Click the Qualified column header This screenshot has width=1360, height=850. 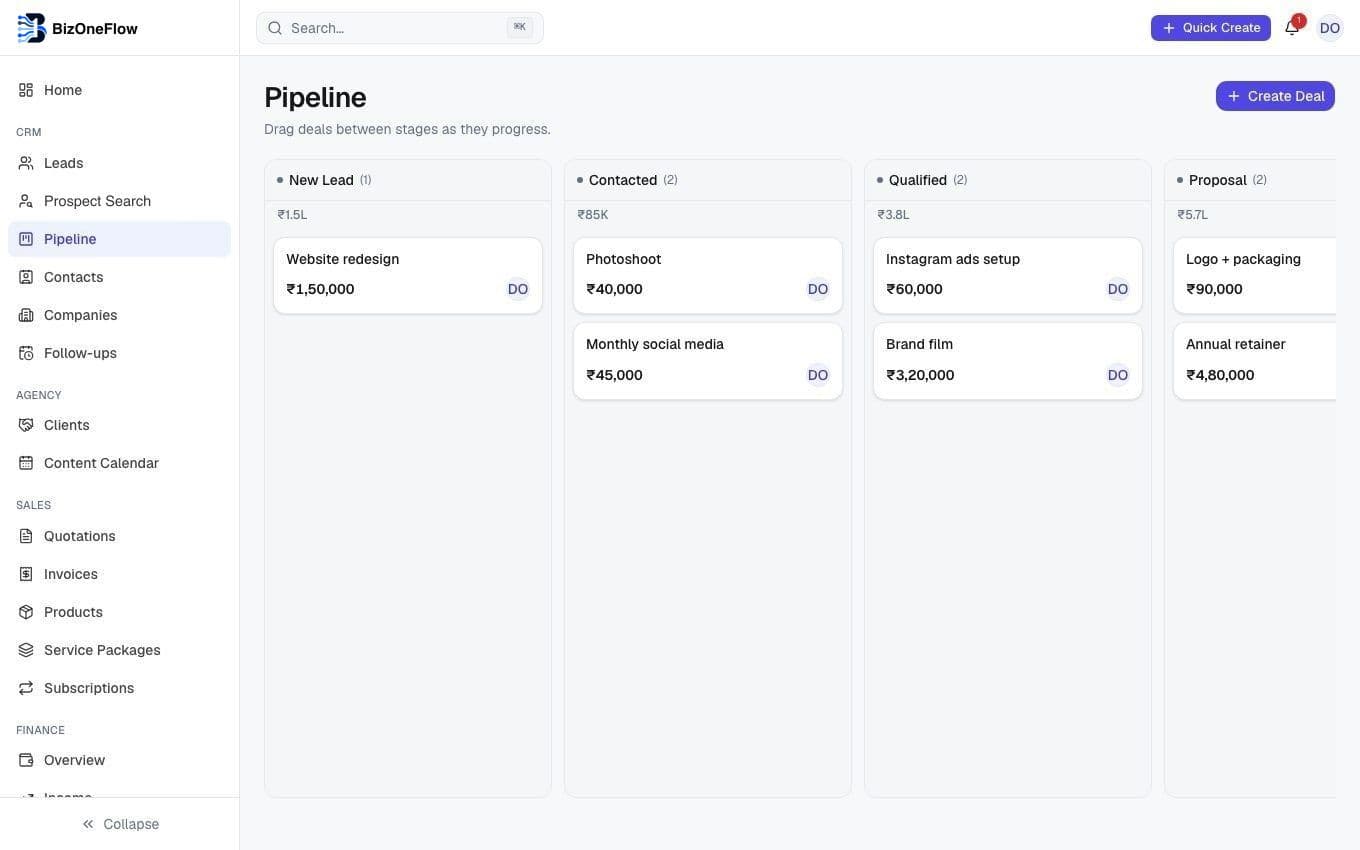click(x=1008, y=180)
